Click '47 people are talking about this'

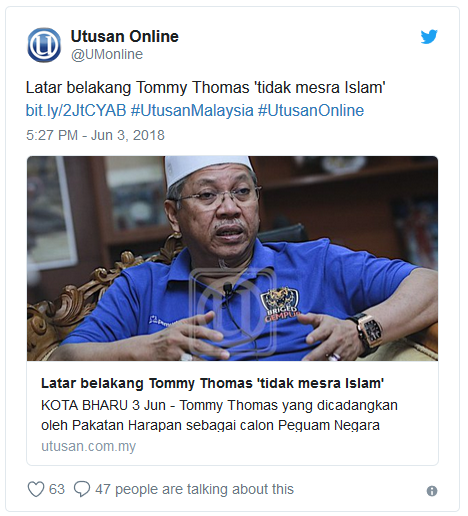click(194, 489)
